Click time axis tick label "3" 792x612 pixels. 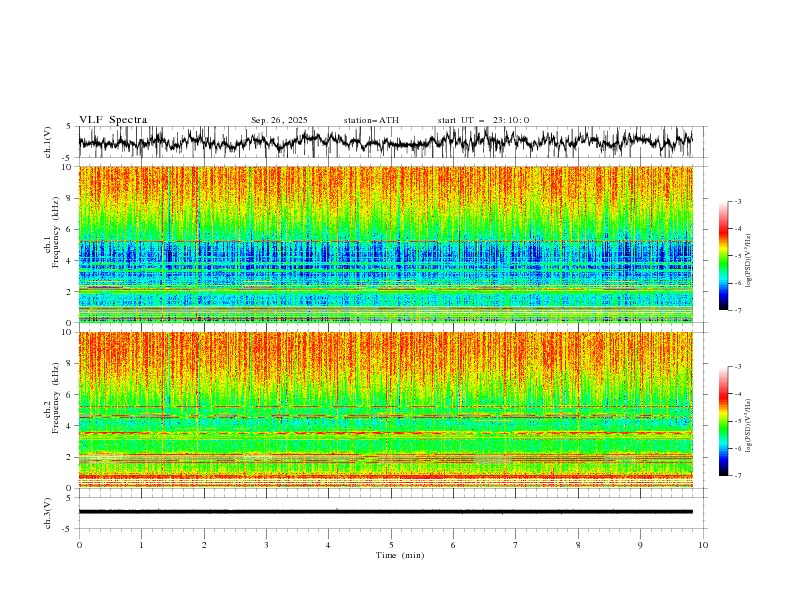coord(266,545)
